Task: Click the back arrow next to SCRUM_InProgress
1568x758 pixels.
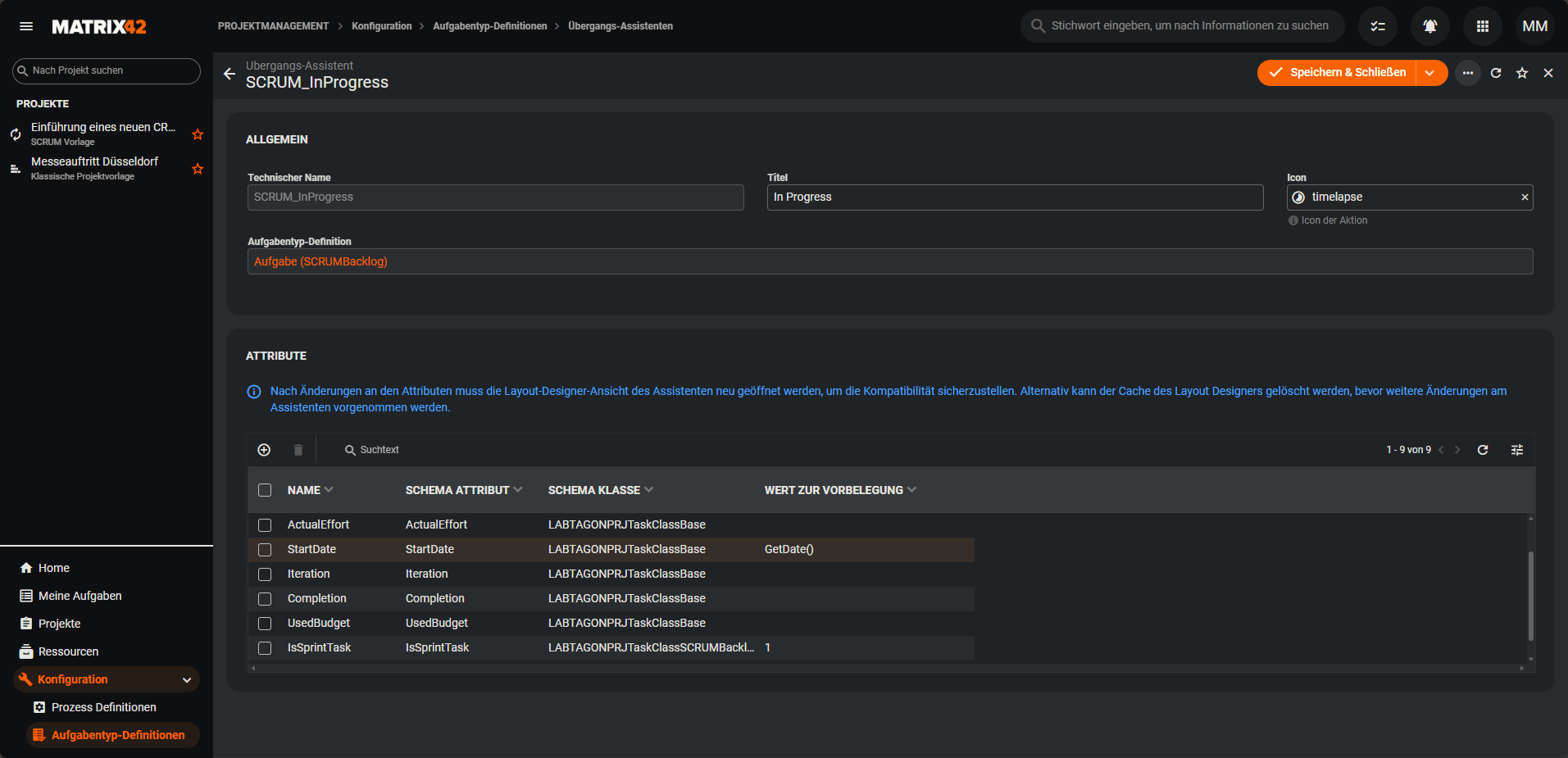Action: point(230,74)
